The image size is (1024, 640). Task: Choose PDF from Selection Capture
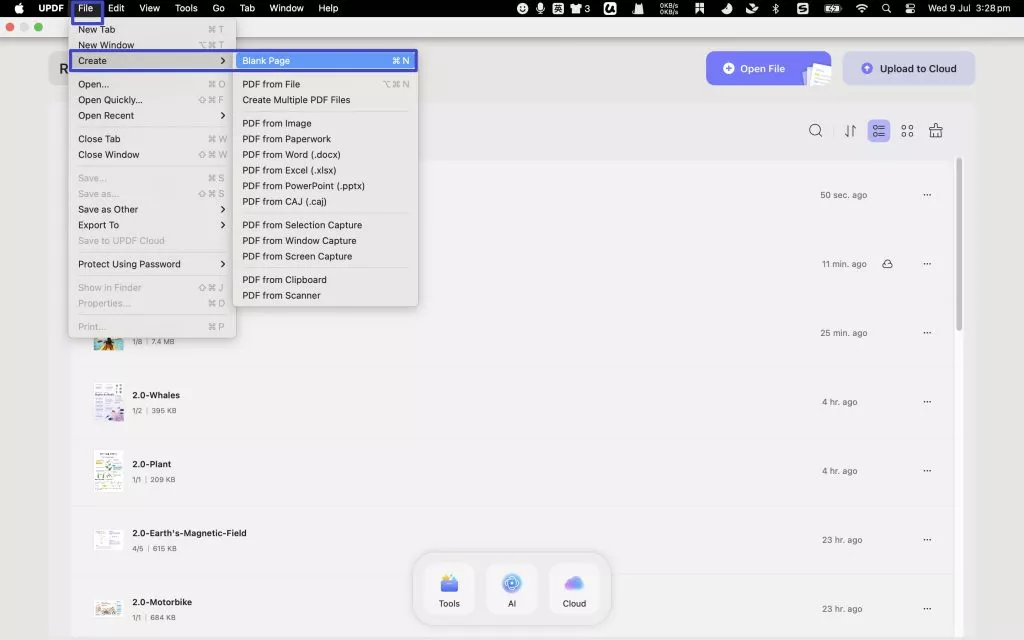coord(325,225)
